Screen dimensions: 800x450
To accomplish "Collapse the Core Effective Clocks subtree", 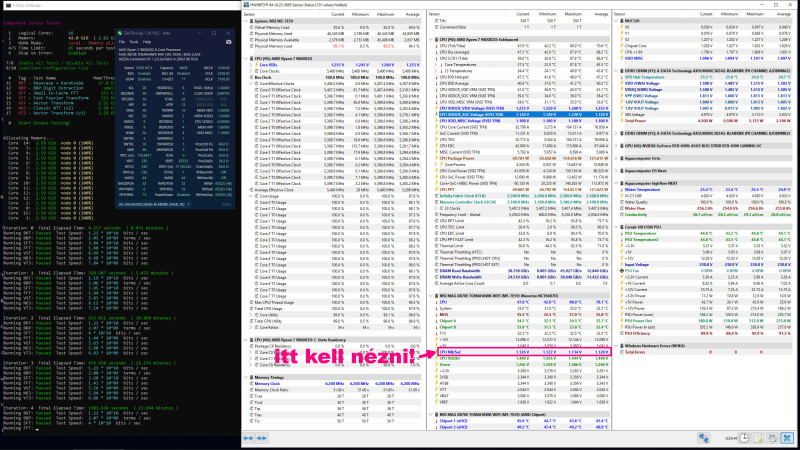I will 251,84.
